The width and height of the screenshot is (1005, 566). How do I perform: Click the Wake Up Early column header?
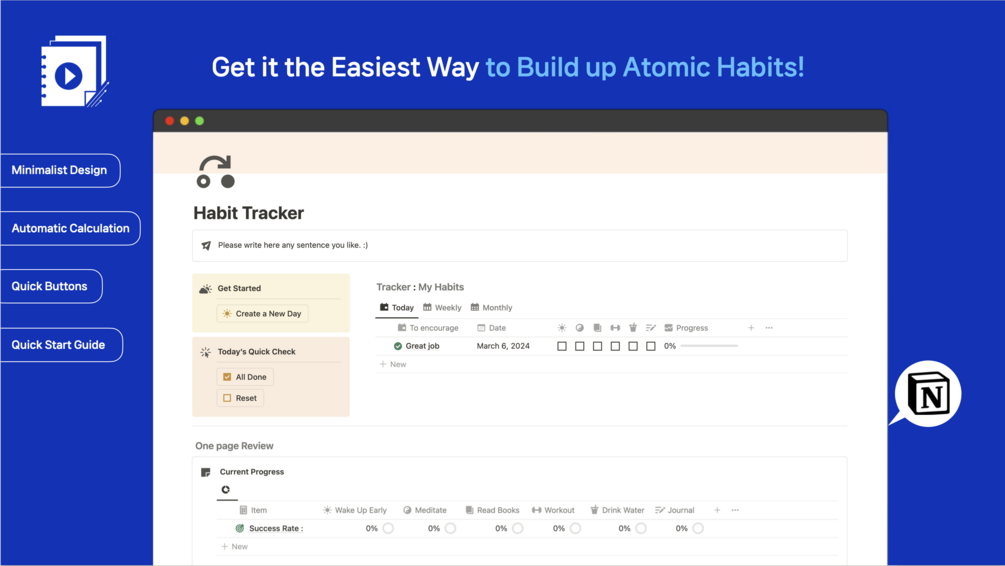coord(354,510)
